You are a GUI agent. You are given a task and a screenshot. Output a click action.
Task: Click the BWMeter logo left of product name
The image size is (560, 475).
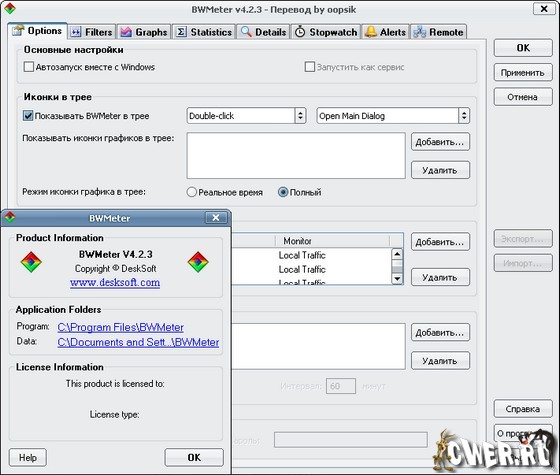tap(31, 262)
